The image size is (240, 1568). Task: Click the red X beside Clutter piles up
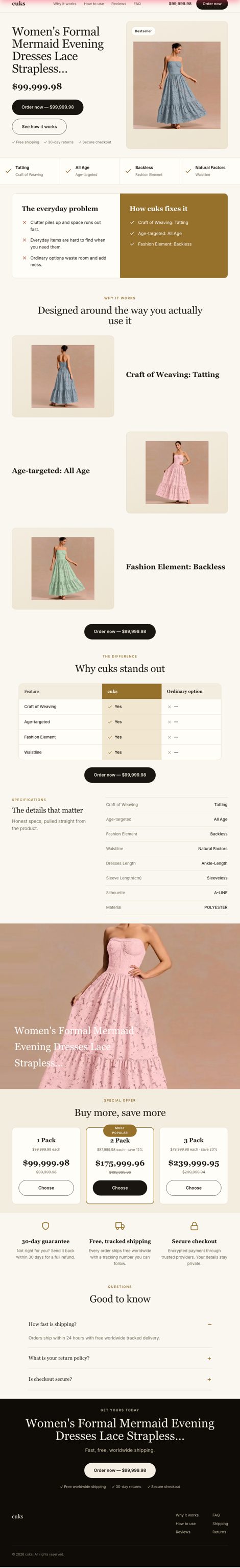[x=25, y=223]
